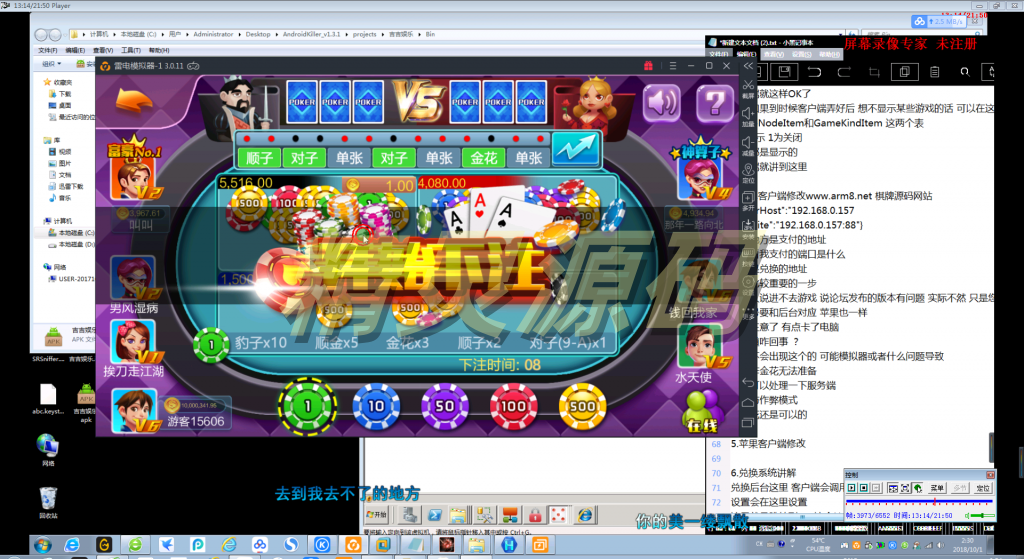Click the emulator Android back arrow icon

(x=748, y=381)
